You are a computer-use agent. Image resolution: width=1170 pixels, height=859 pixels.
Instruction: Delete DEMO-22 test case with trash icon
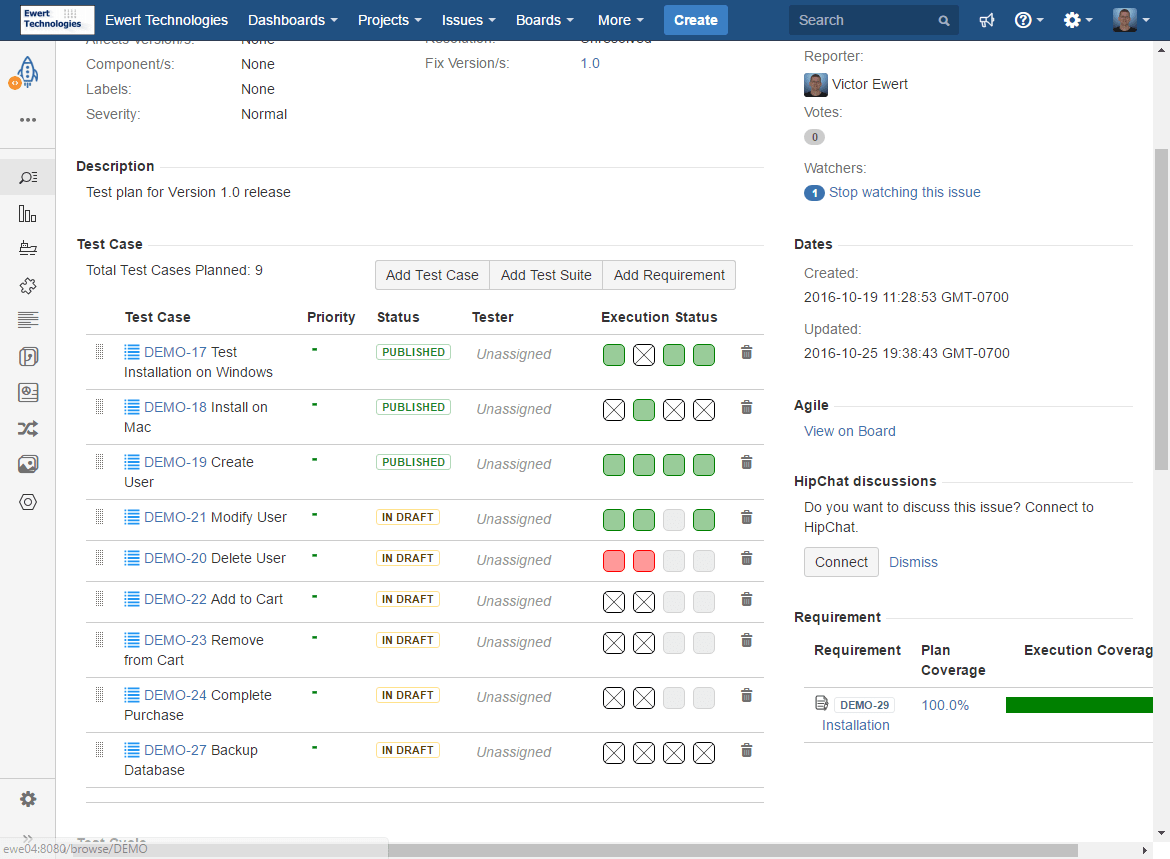pos(746,600)
